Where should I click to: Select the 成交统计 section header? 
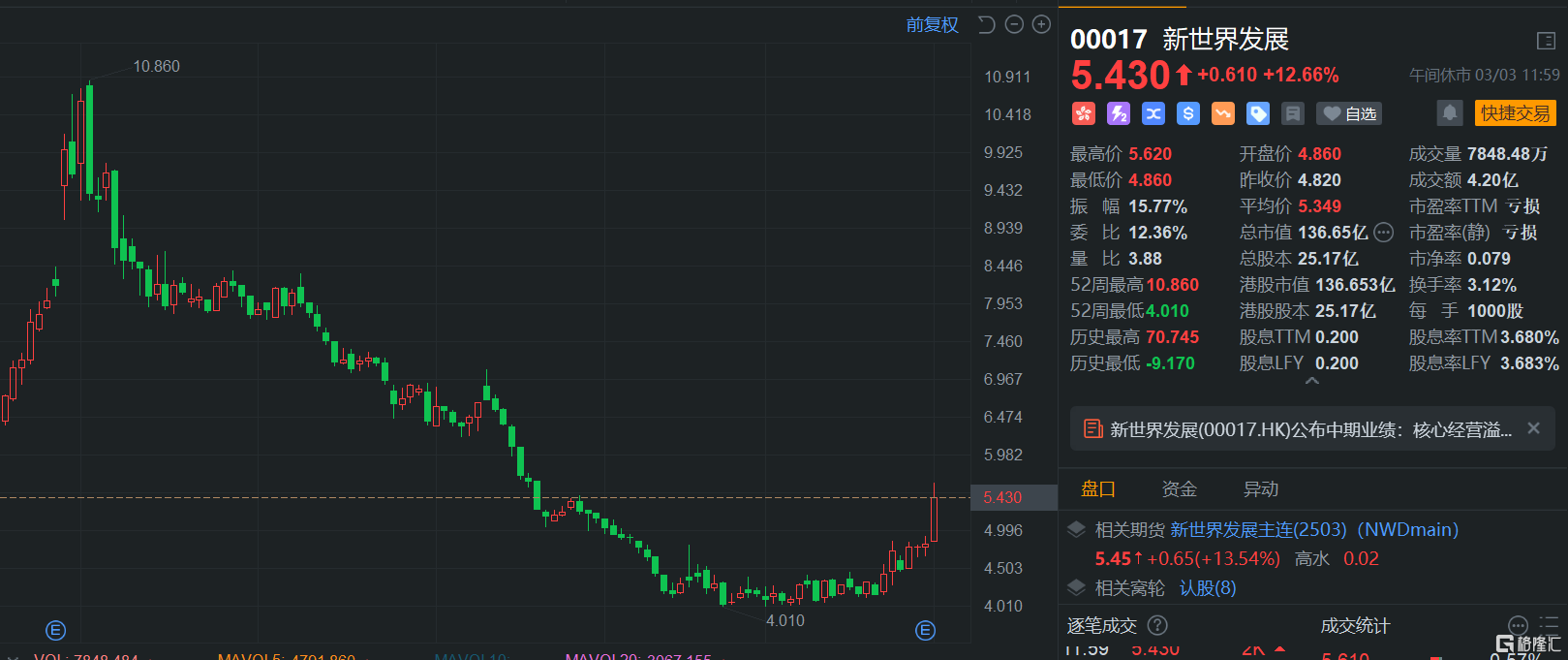click(1355, 625)
